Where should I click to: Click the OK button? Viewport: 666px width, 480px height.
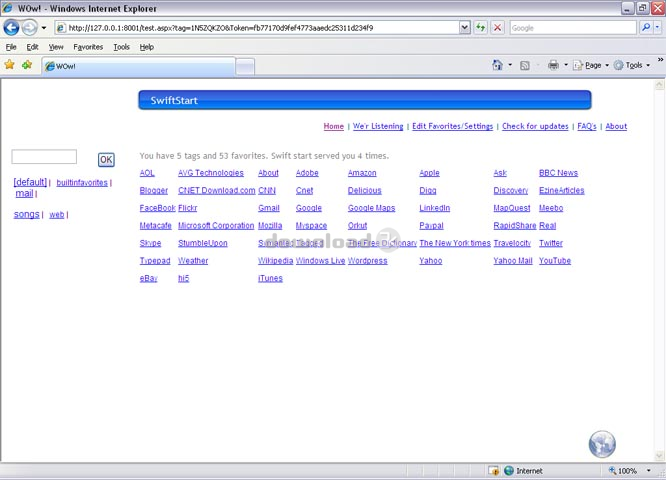pos(106,160)
